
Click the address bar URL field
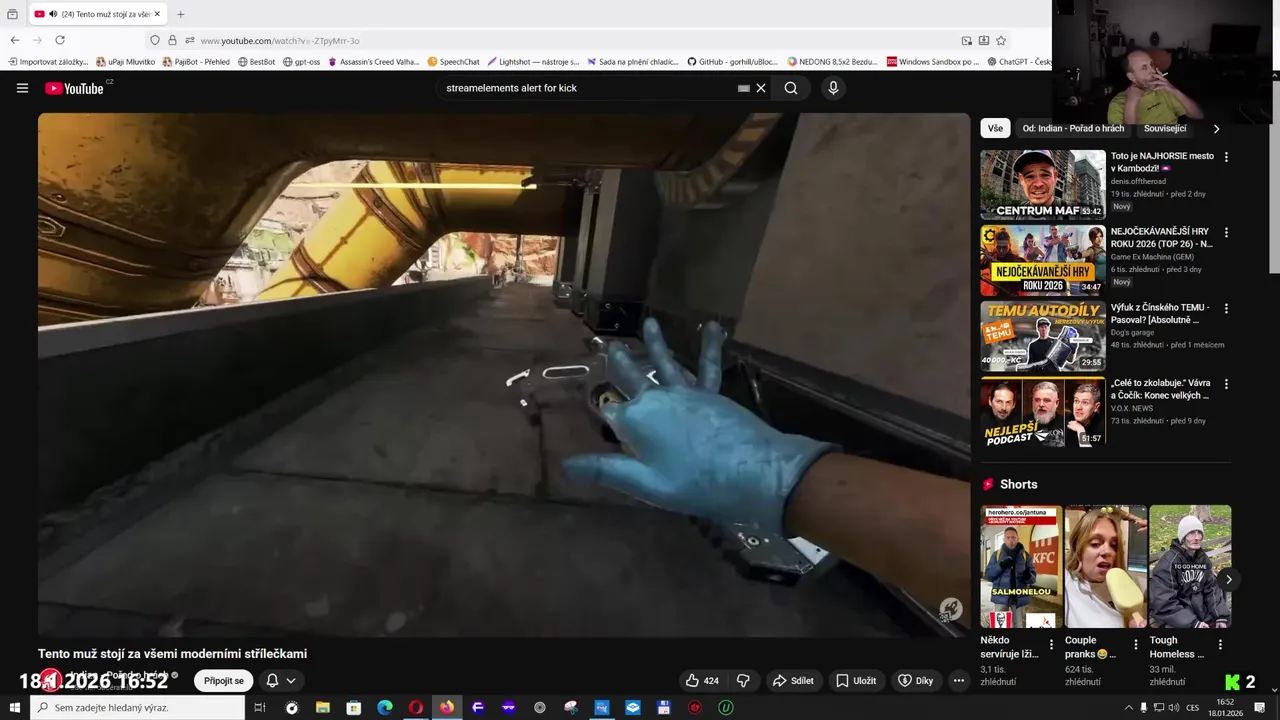coord(570,40)
